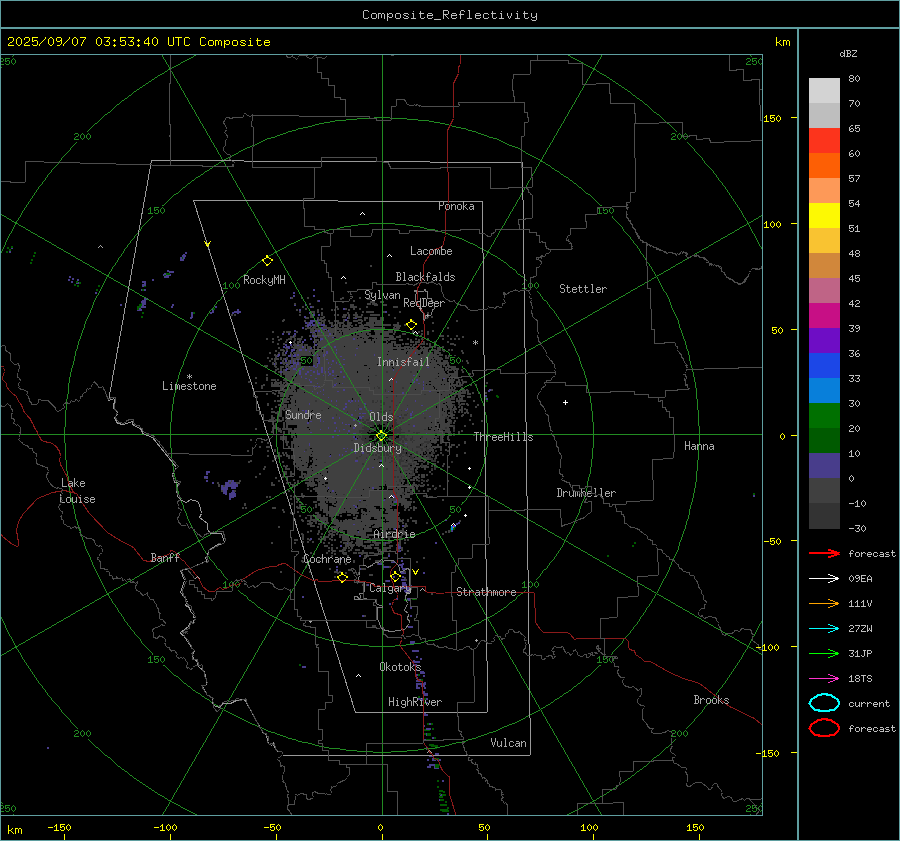Click the Lake Louise map label
This screenshot has width=900, height=841.
[77, 491]
